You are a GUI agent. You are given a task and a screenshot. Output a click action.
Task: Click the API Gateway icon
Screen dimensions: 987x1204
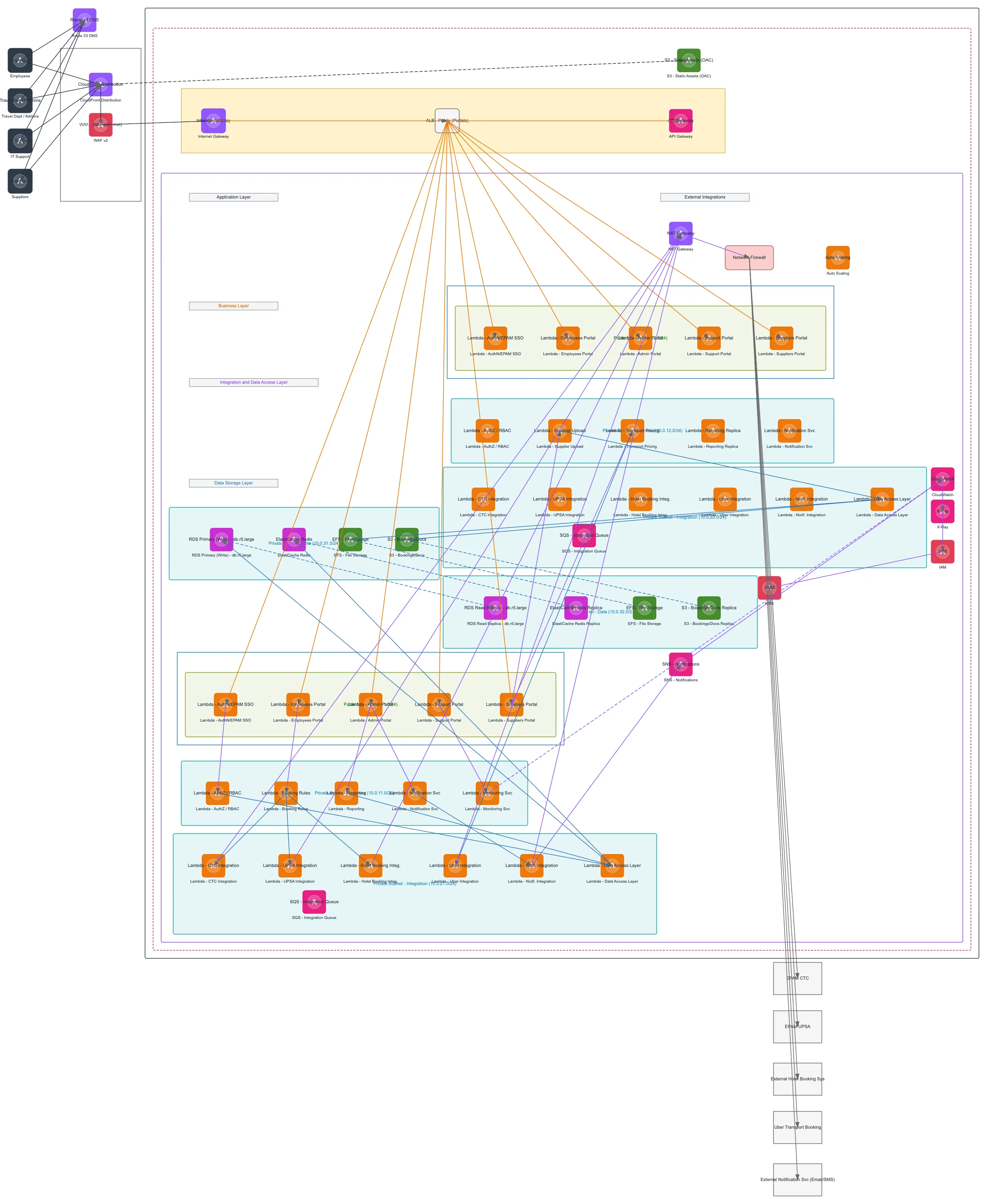point(681,121)
